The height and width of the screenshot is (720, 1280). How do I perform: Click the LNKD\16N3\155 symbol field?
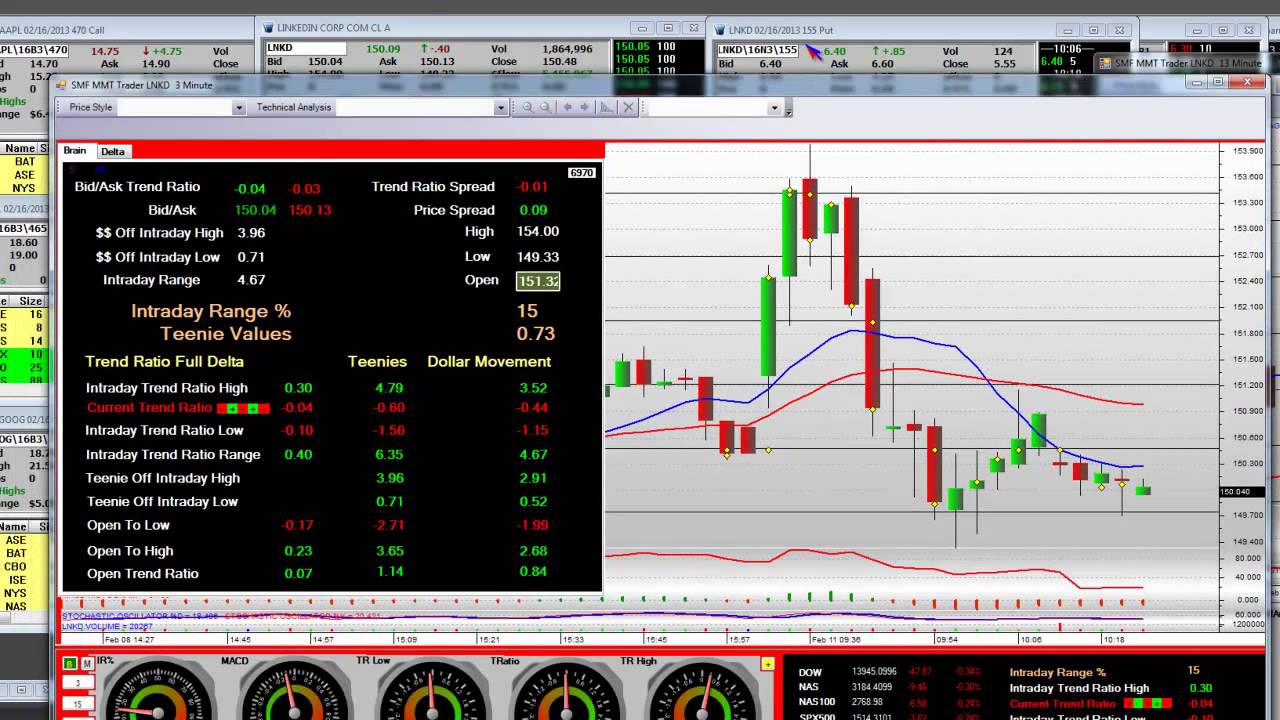[x=758, y=50]
